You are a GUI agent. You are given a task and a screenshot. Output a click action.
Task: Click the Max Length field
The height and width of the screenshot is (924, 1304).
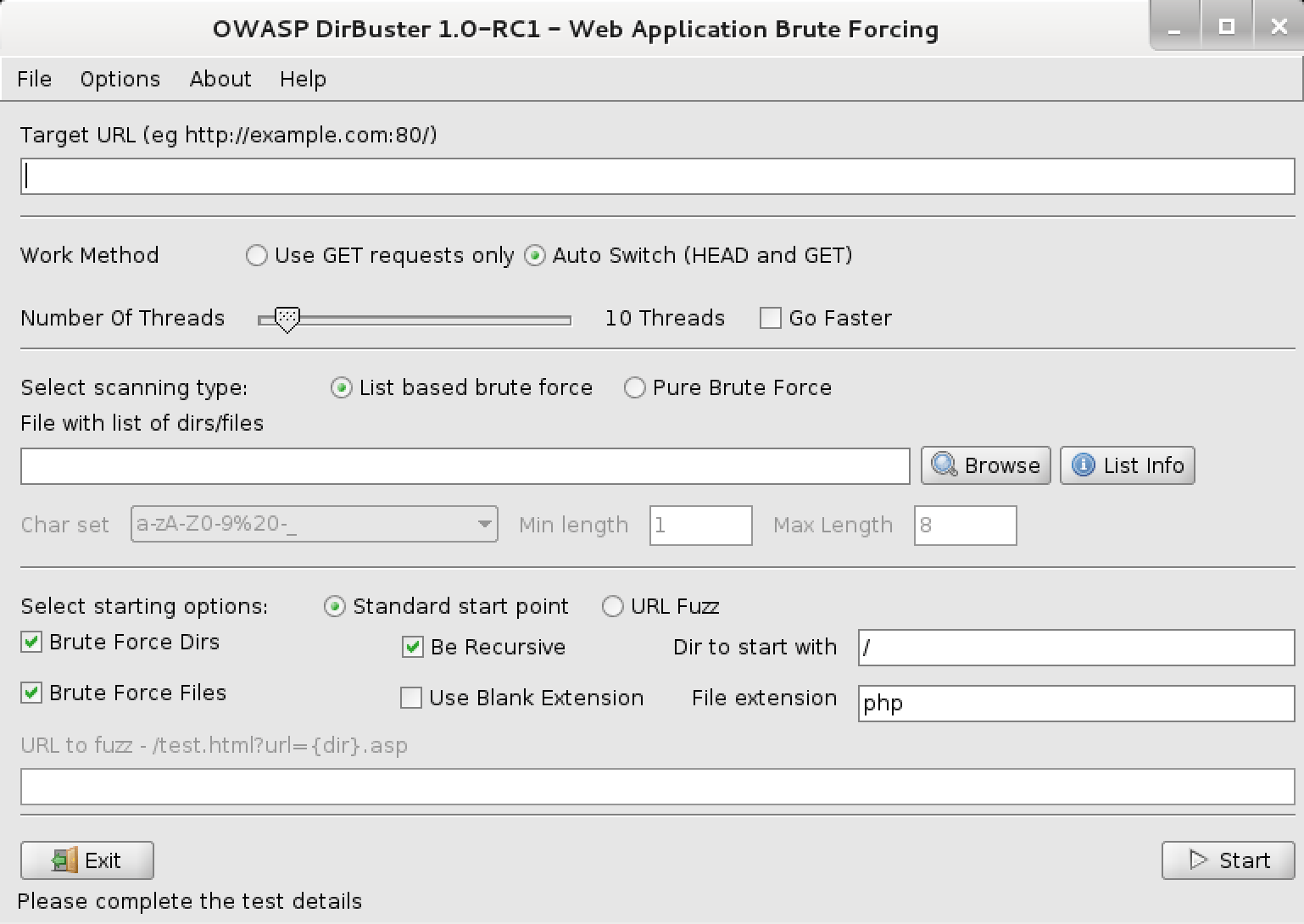[x=965, y=525]
